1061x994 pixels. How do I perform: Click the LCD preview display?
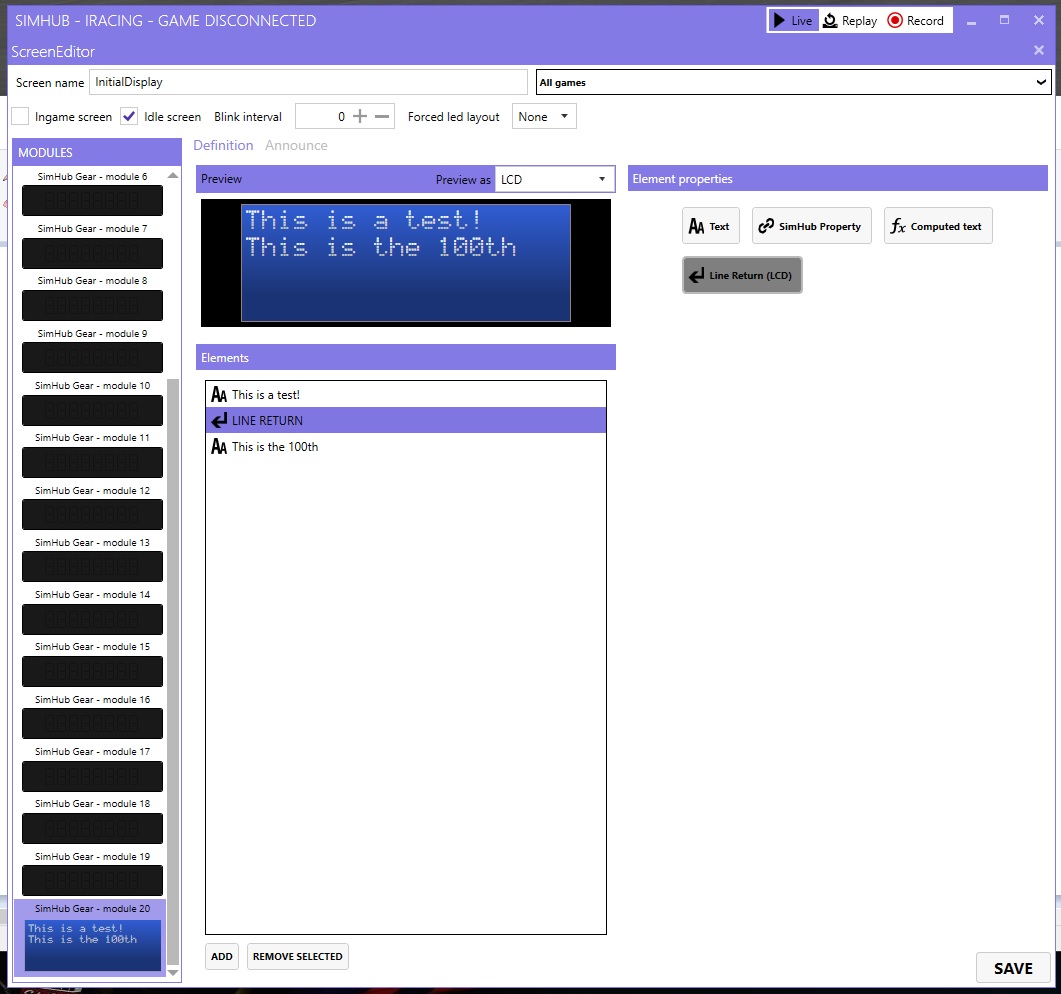pyautogui.click(x=406, y=263)
